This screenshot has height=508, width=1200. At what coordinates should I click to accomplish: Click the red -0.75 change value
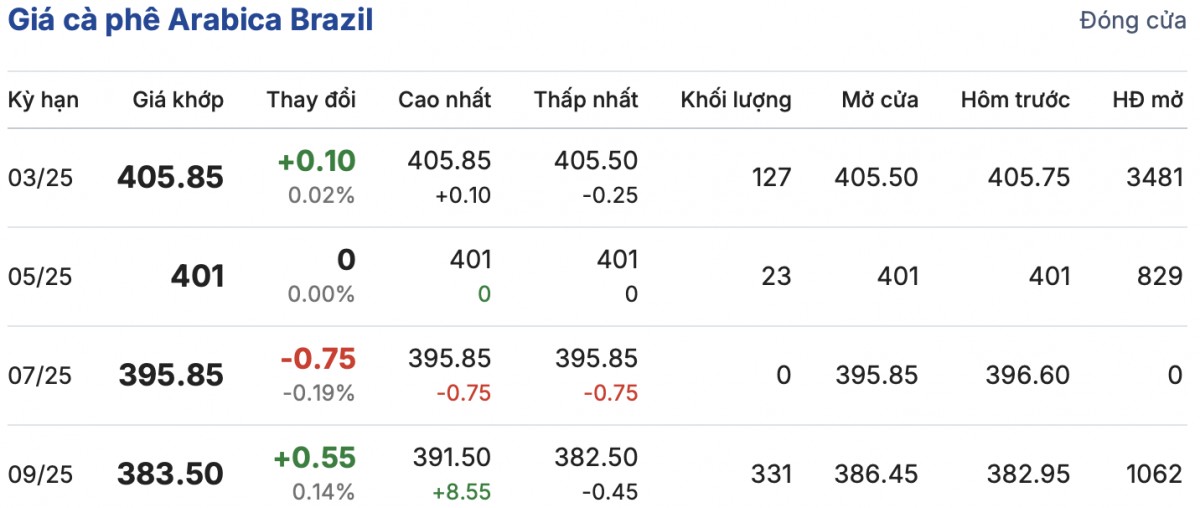(318, 359)
